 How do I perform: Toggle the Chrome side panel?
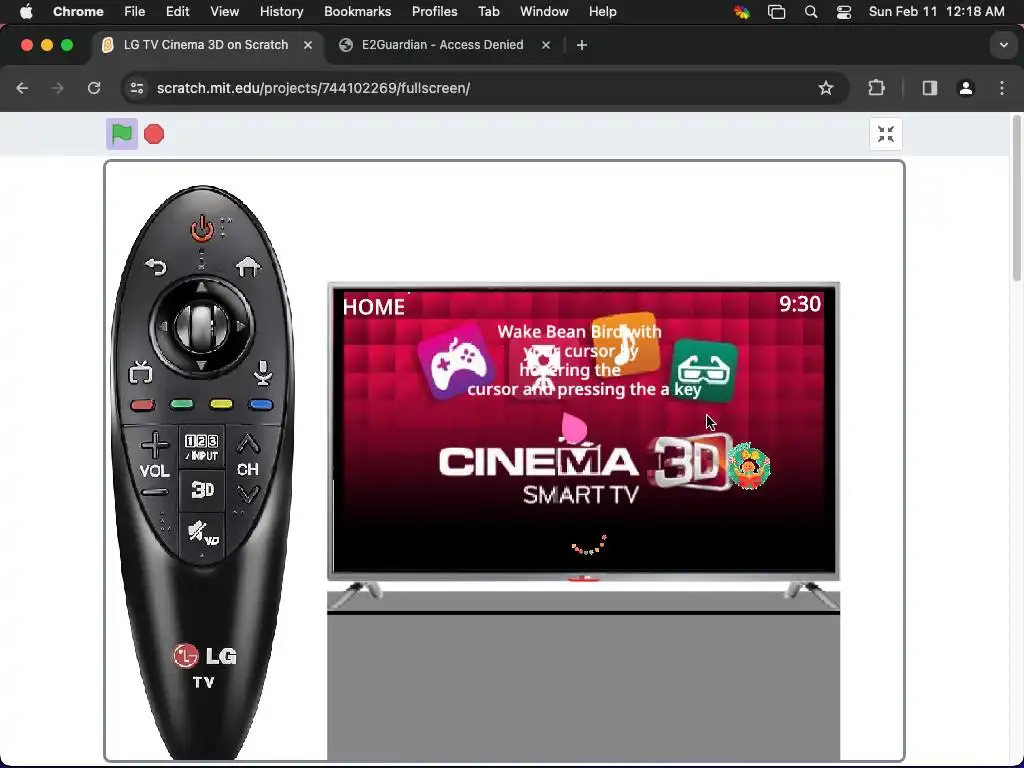click(x=930, y=88)
